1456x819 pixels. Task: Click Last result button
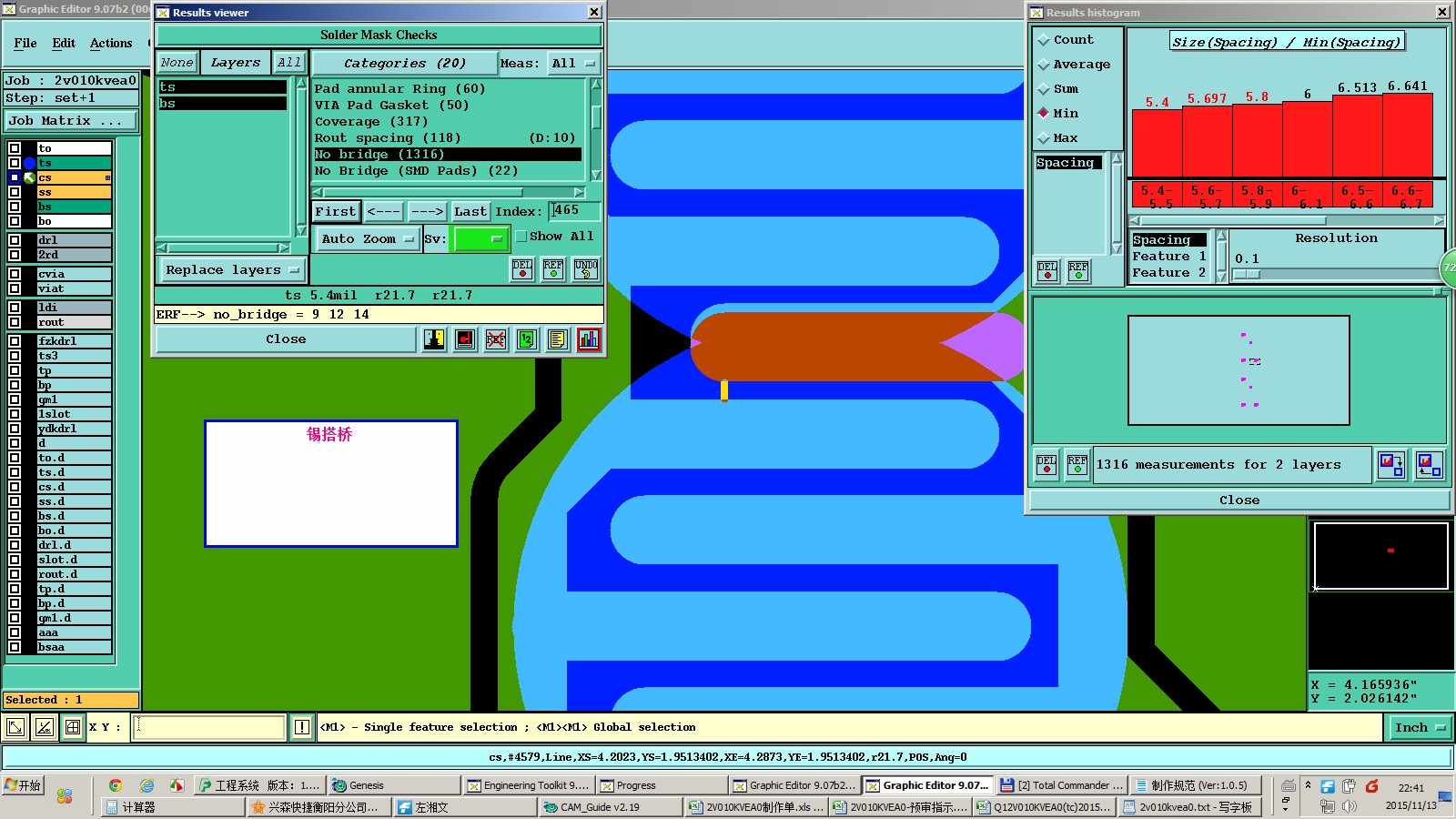coord(470,211)
